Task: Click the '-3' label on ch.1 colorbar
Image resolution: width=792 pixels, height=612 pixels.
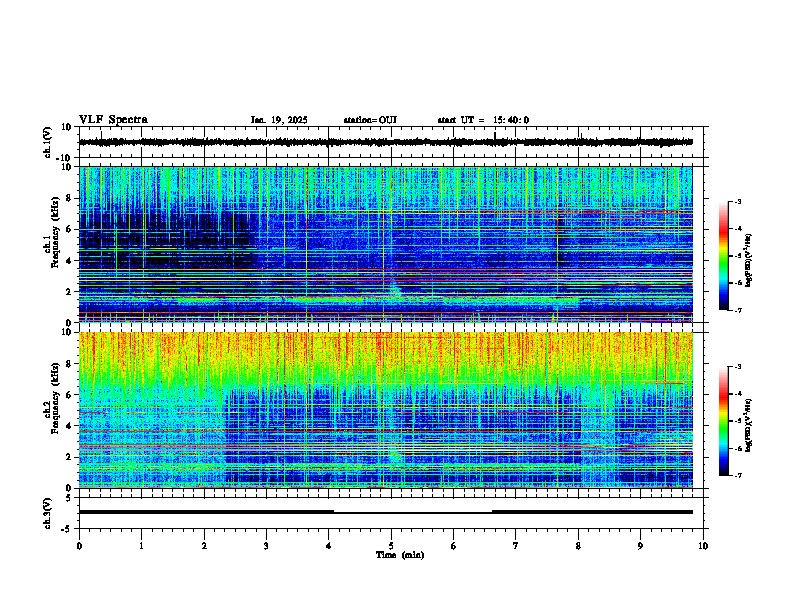Action: [x=738, y=202]
